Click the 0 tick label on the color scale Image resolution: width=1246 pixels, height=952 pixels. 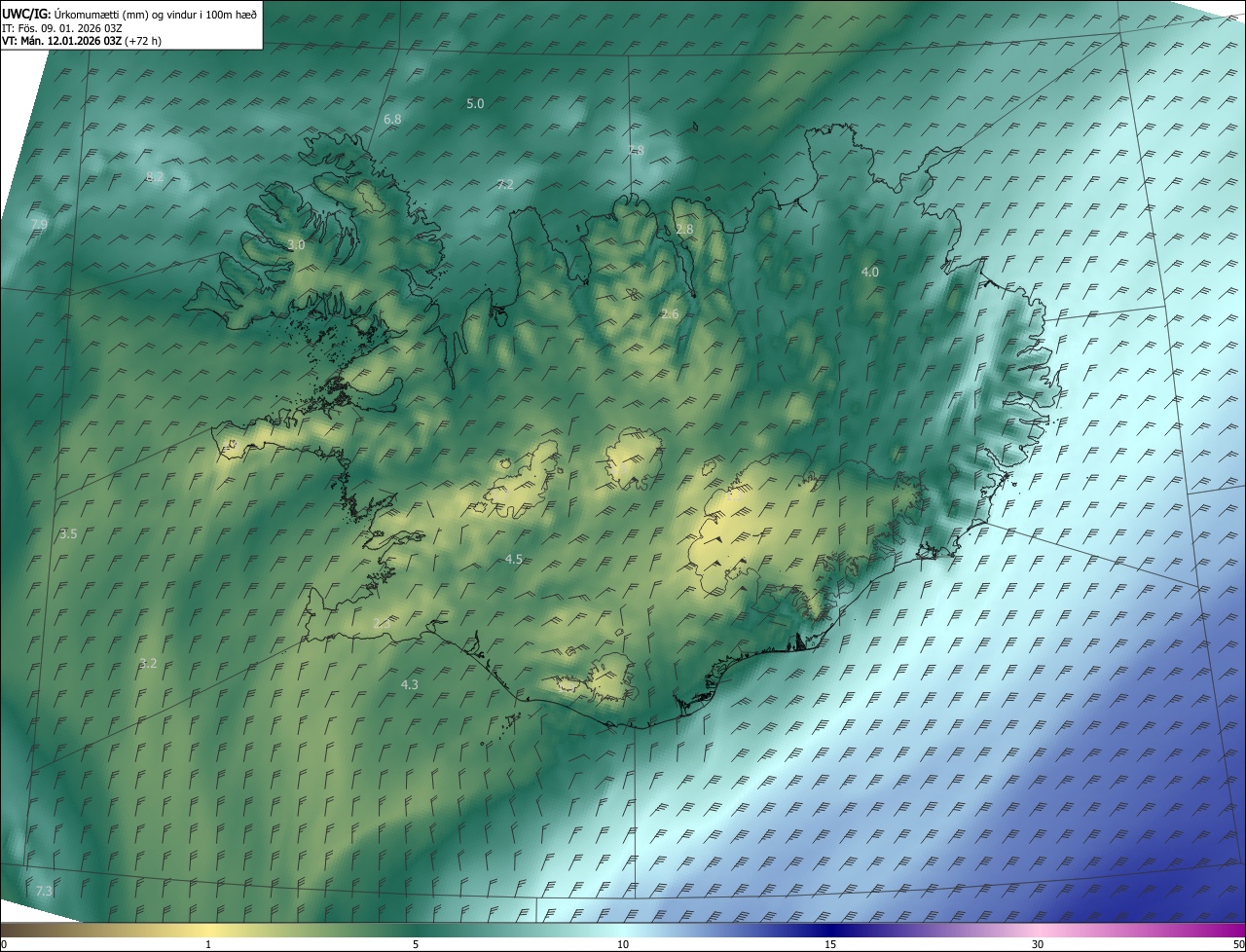pyautogui.click(x=3, y=944)
